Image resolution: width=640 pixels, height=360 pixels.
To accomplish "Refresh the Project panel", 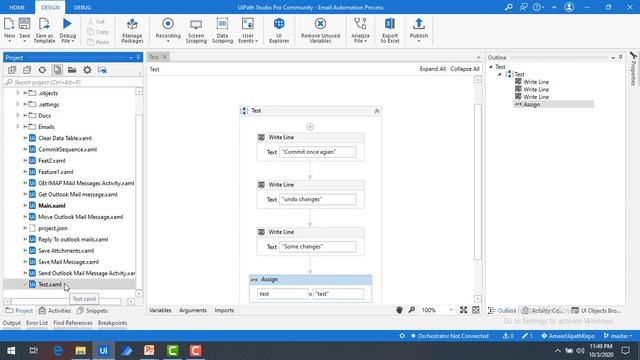I will pyautogui.click(x=42, y=70).
